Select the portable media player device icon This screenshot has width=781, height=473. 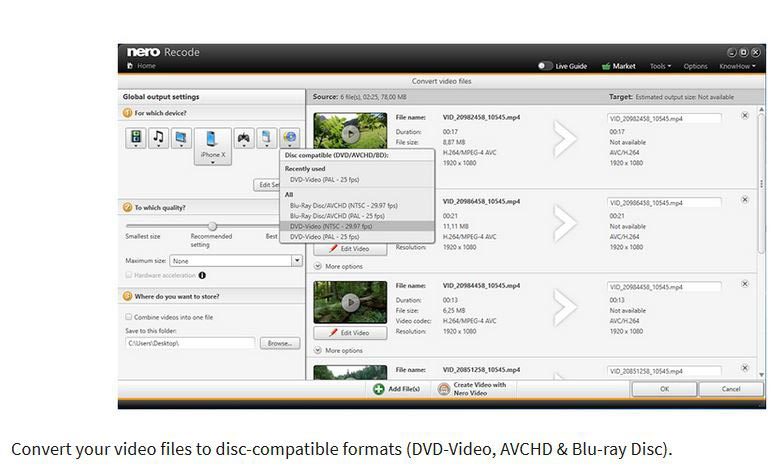pyautogui.click(x=266, y=138)
